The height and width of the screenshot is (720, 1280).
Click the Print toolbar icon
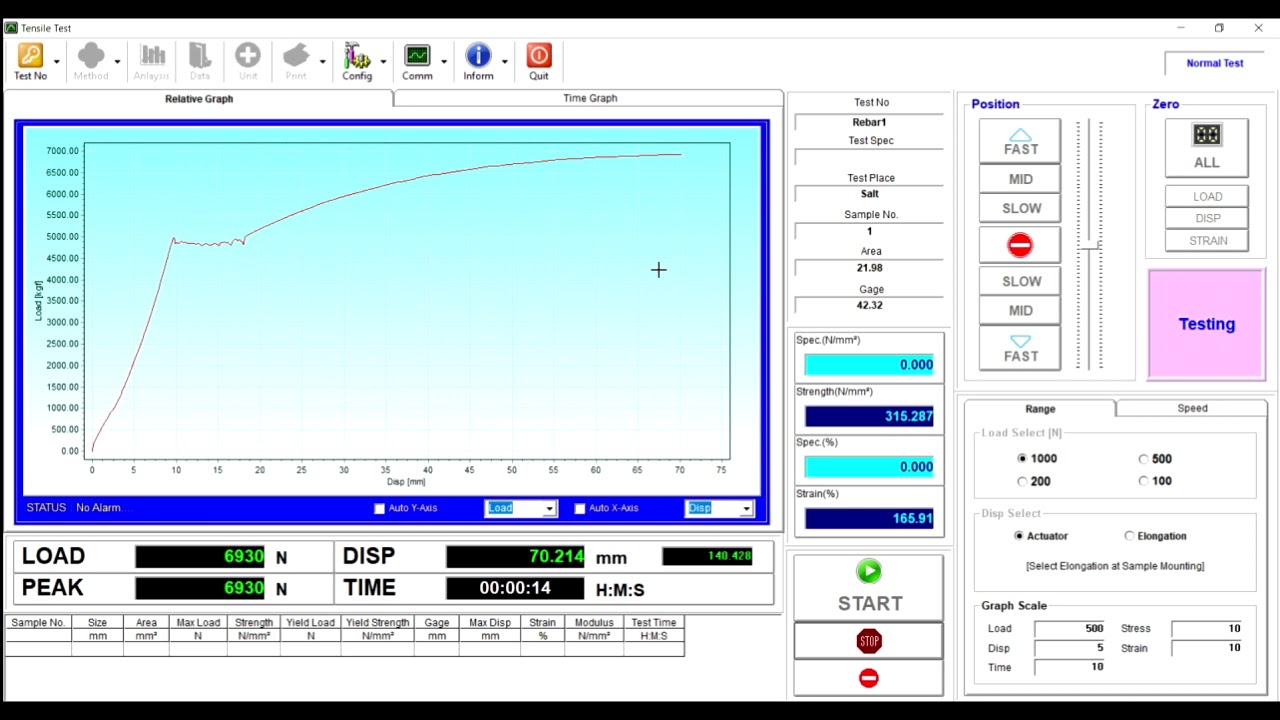point(296,62)
